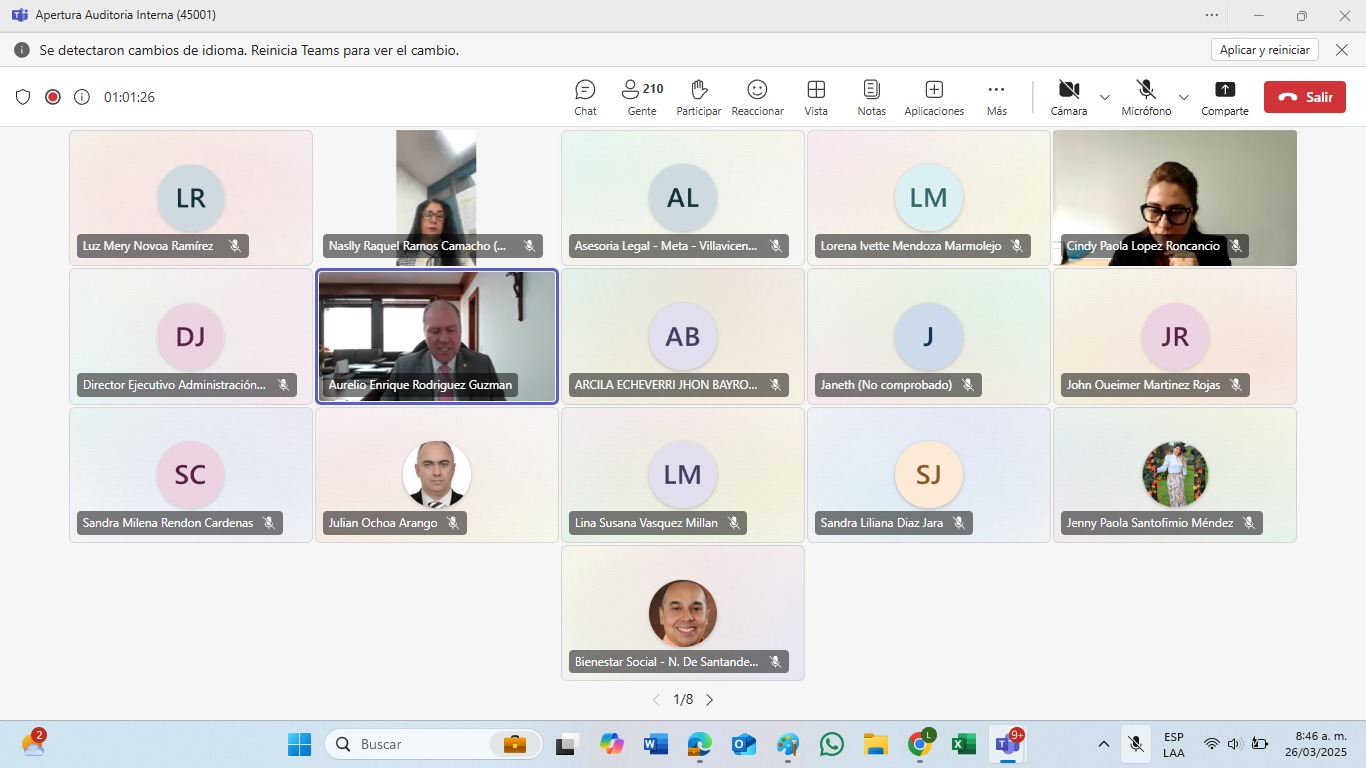Toggle taskbar microphone mute icon
Screen dimensions: 1366x768
click(x=1135, y=744)
